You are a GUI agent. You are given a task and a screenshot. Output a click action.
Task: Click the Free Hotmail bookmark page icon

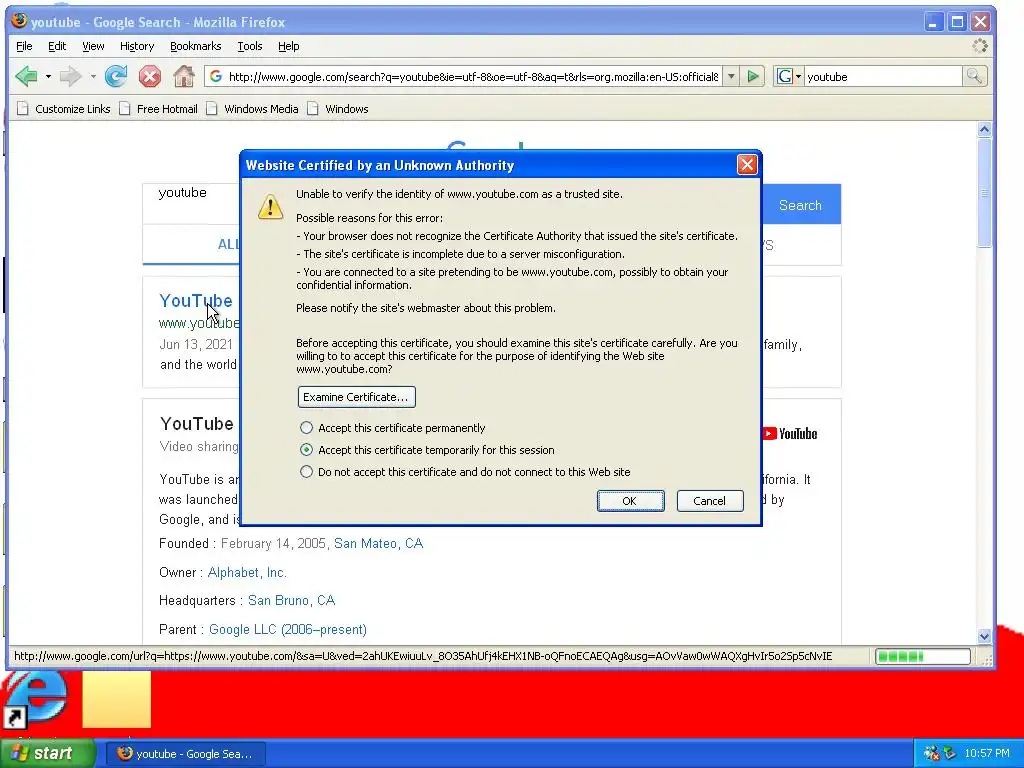pyautogui.click(x=125, y=108)
